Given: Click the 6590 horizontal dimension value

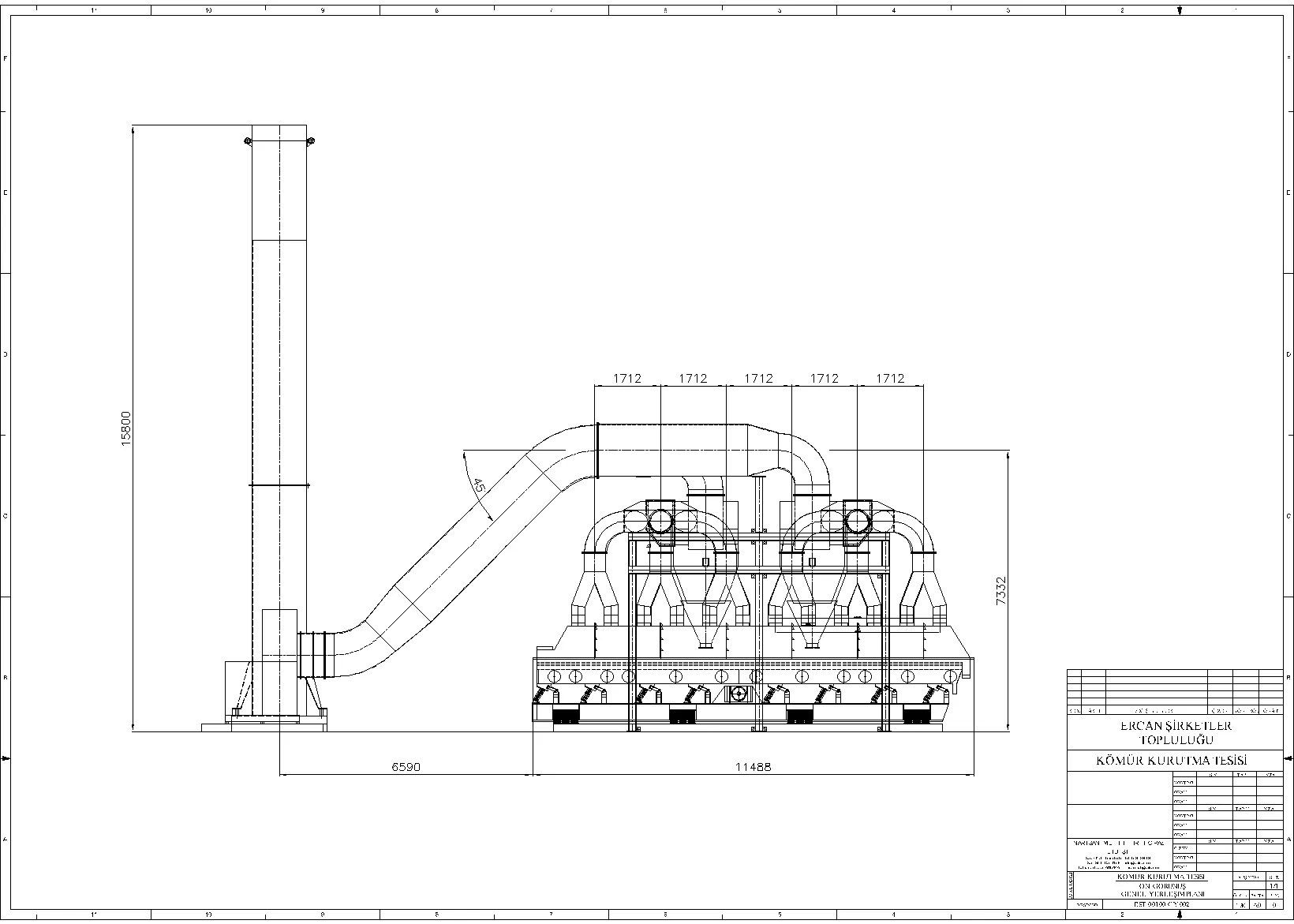Looking at the screenshot, I should 406,766.
